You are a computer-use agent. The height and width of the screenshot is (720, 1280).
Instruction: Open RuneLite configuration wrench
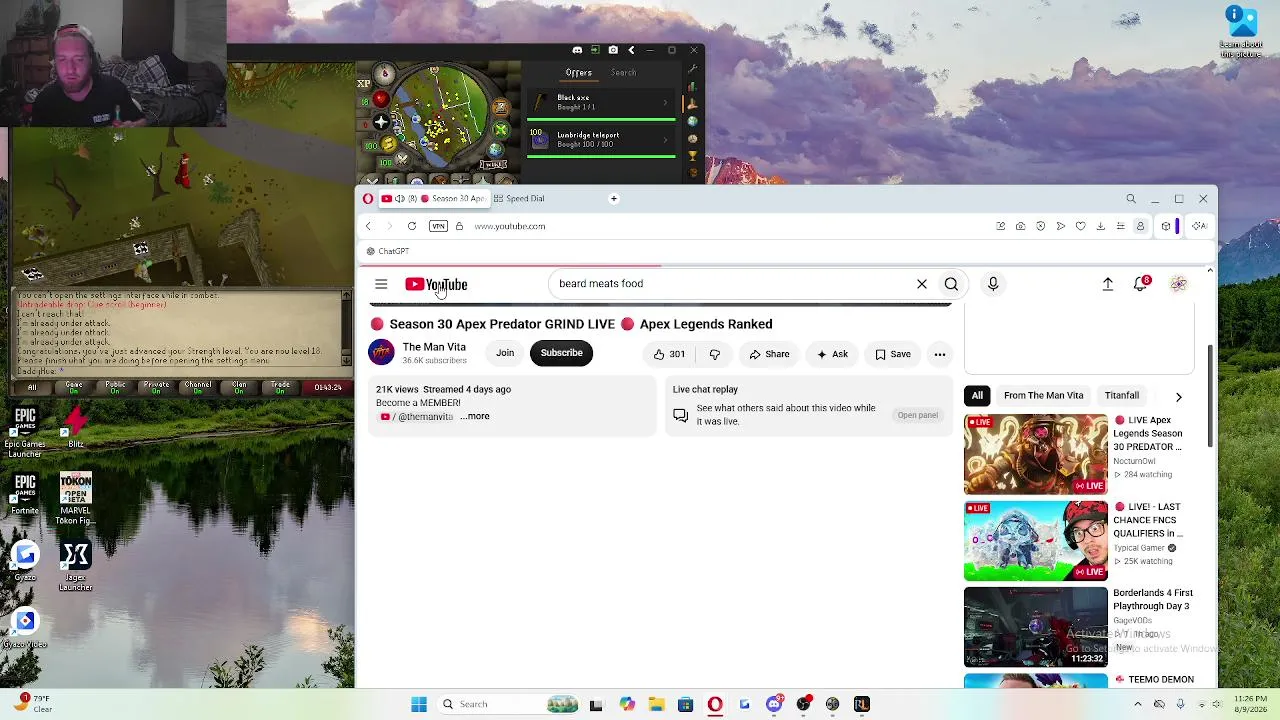point(692,69)
